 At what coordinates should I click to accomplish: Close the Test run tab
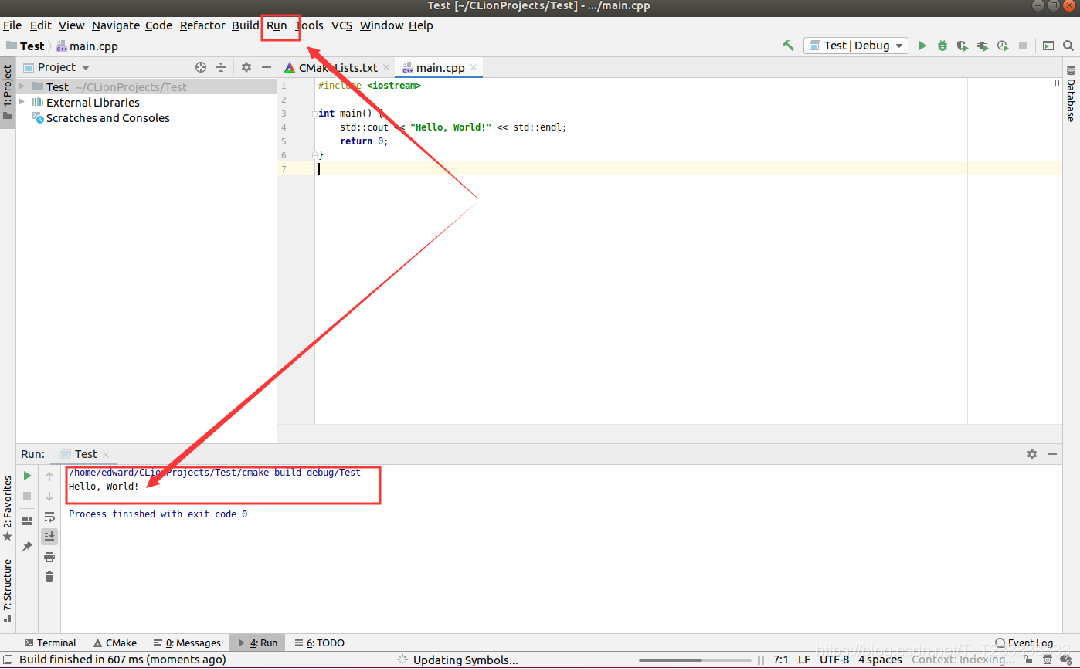click(x=105, y=455)
